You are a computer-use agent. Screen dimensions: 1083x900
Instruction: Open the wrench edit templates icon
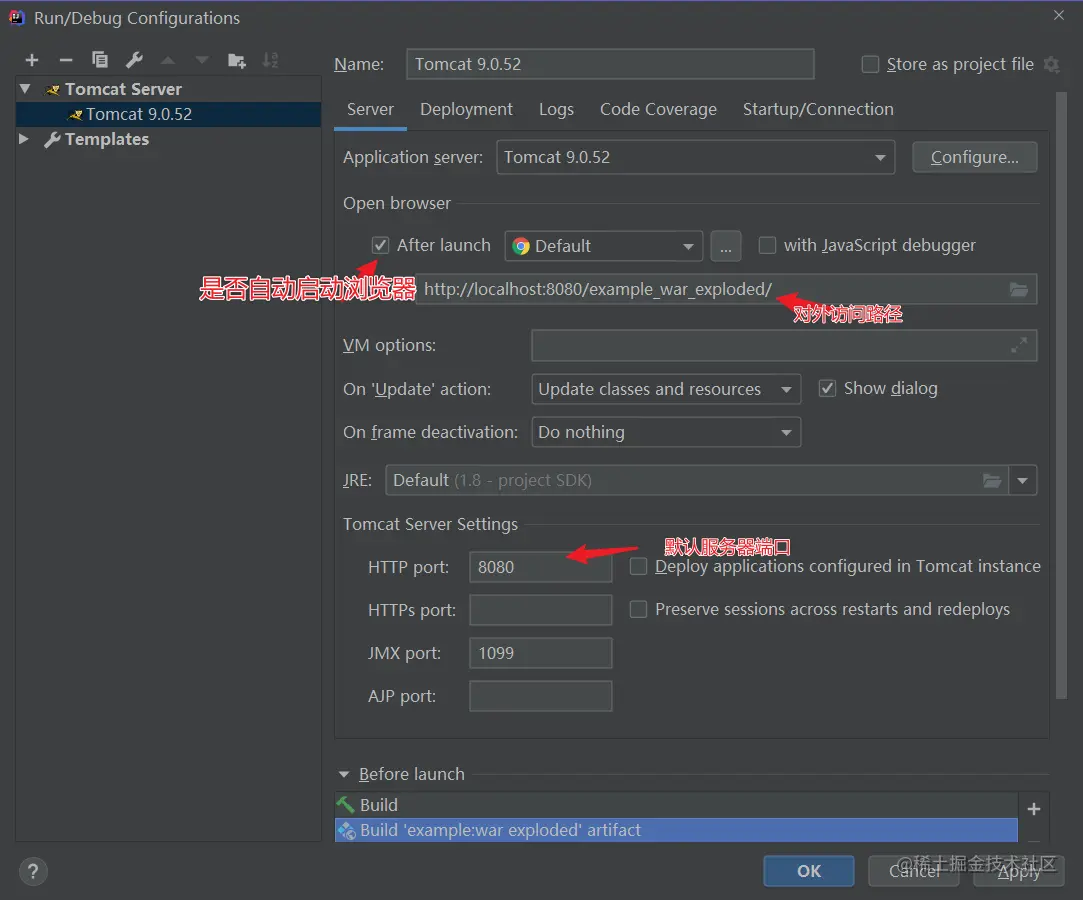[134, 60]
